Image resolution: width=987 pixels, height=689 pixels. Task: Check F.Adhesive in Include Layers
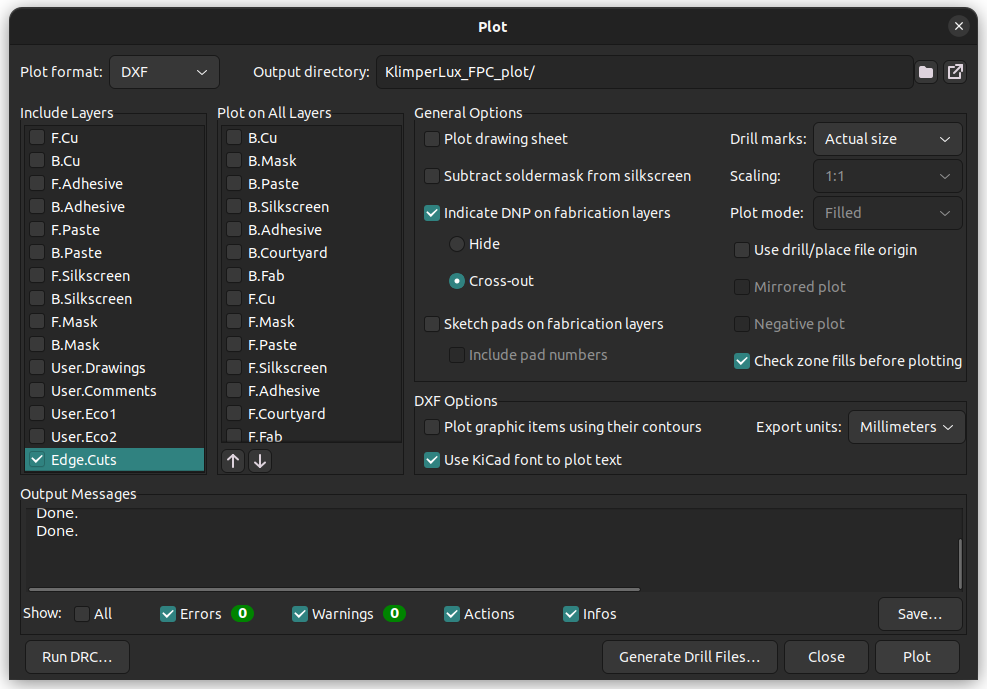(37, 184)
